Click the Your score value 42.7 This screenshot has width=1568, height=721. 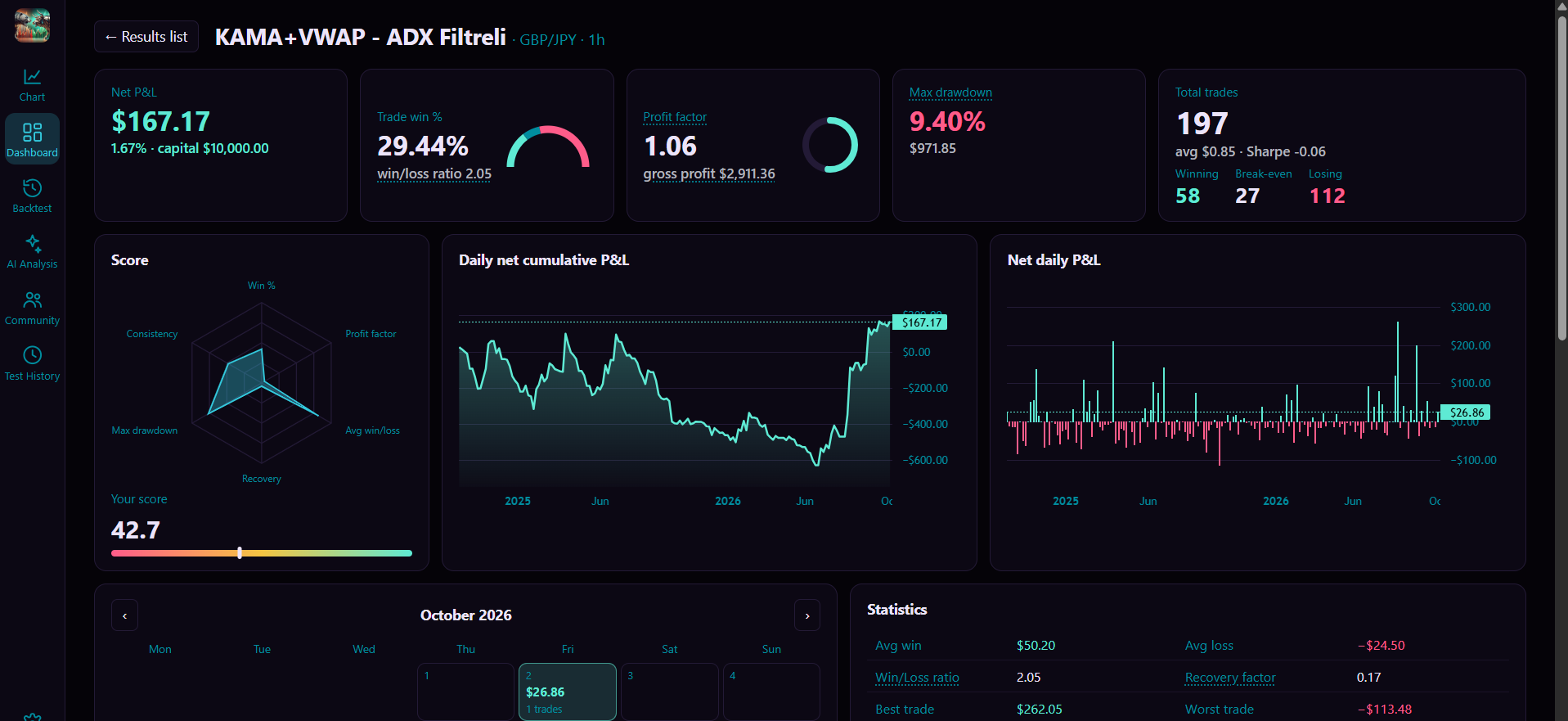136,530
